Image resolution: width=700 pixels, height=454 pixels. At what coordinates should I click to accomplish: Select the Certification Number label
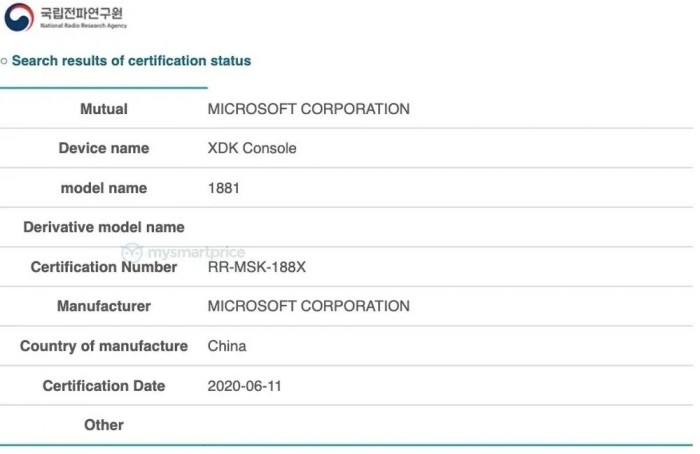pyautogui.click(x=104, y=267)
